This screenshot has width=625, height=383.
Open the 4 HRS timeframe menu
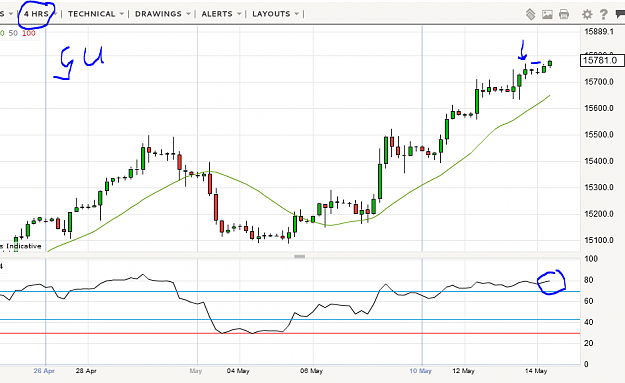point(36,14)
